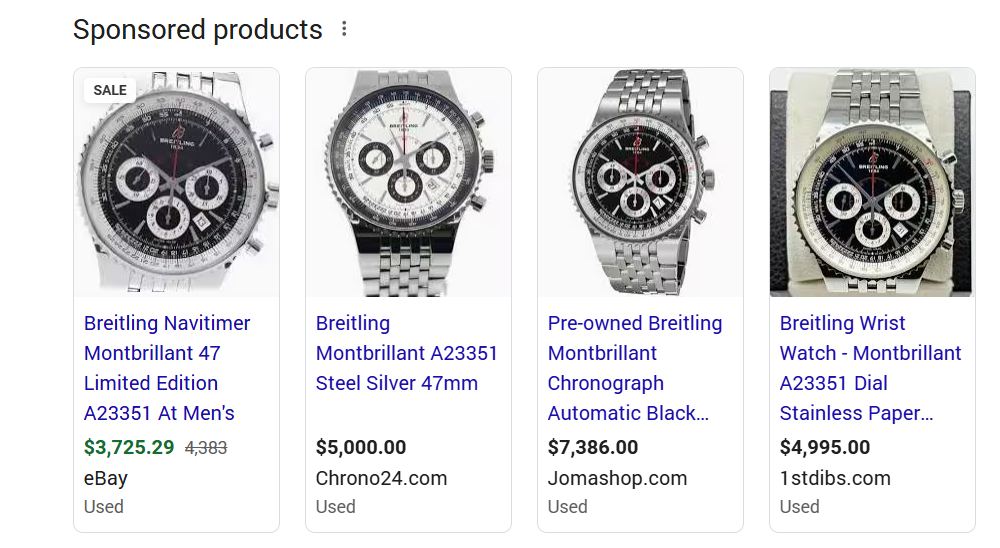Click the crossed-out 4,383 original price

point(206,448)
